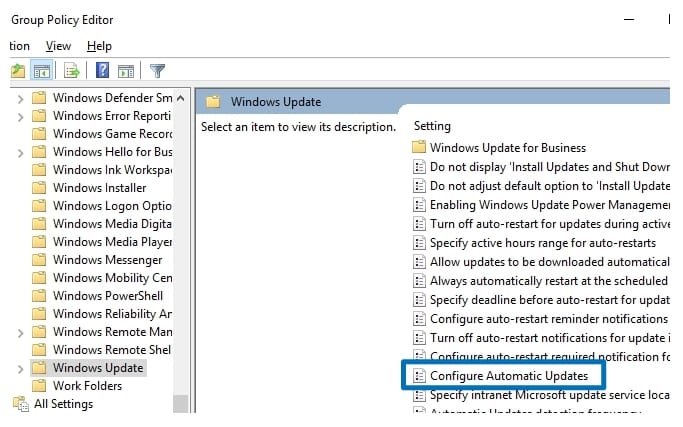The image size is (683, 427).
Task: Select the Windows Hello for Business folder
Action: point(102,152)
